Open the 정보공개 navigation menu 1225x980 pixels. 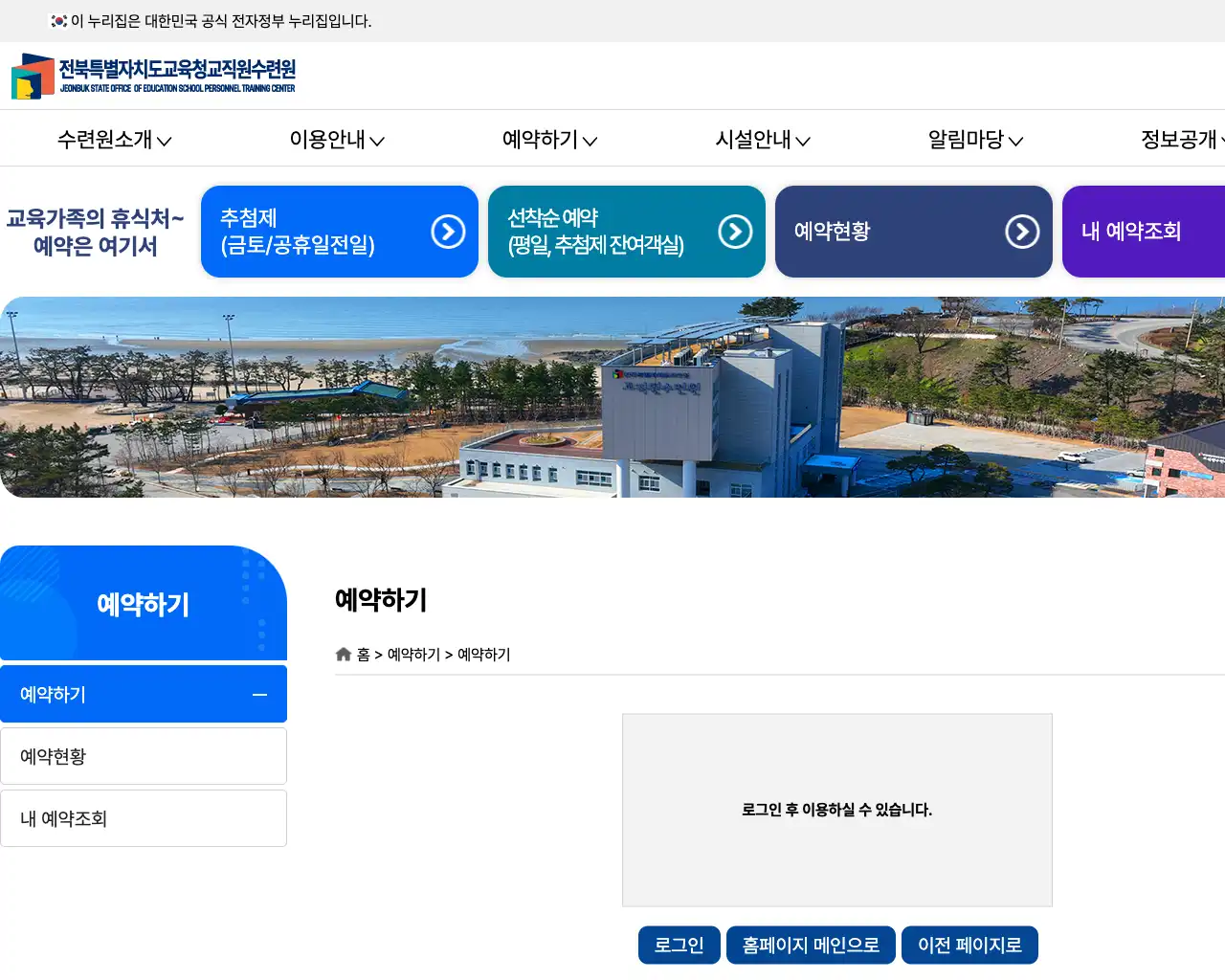pos(1181,140)
